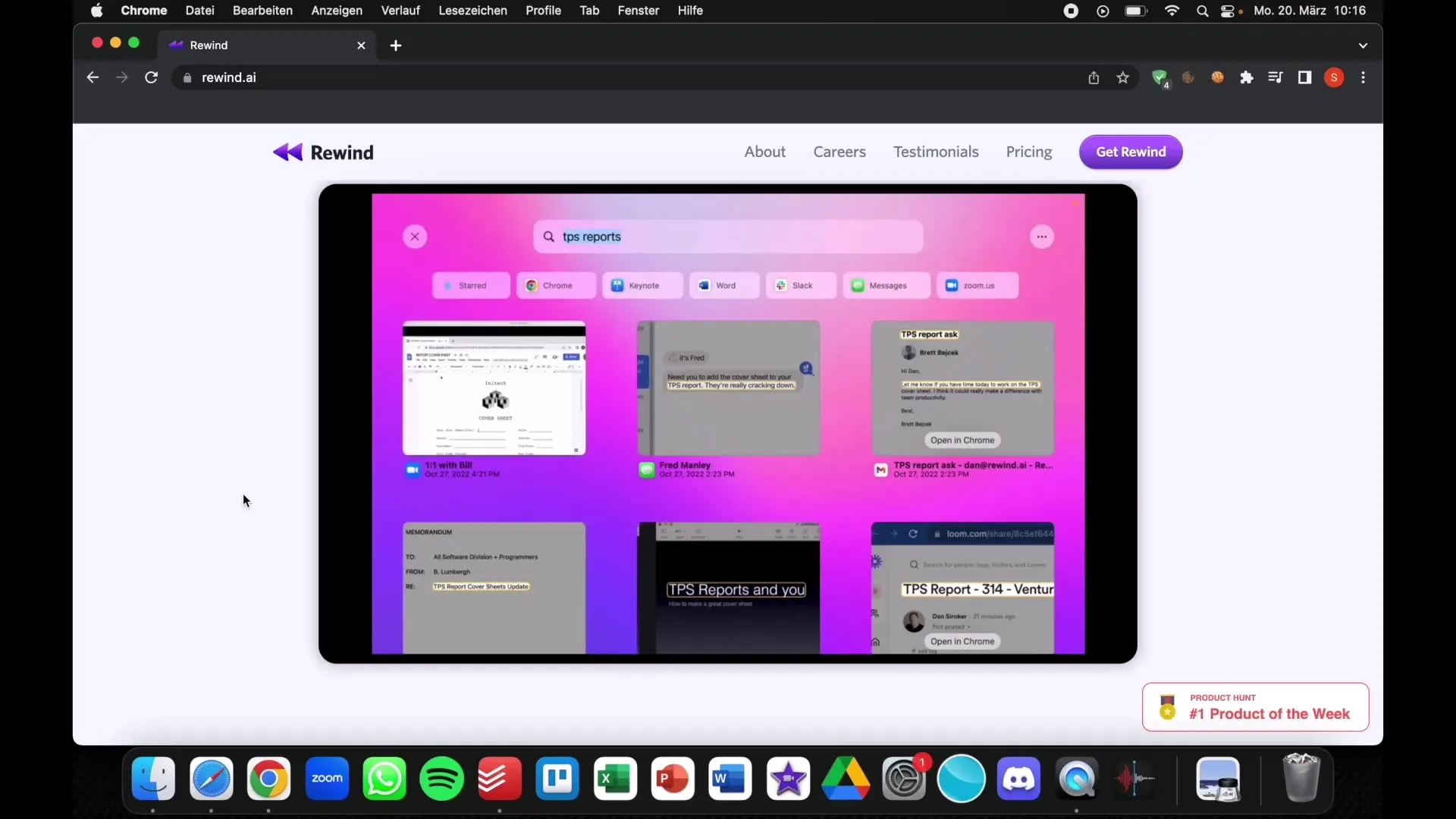Click Get Rewind button
1456x819 pixels.
pyautogui.click(x=1130, y=151)
